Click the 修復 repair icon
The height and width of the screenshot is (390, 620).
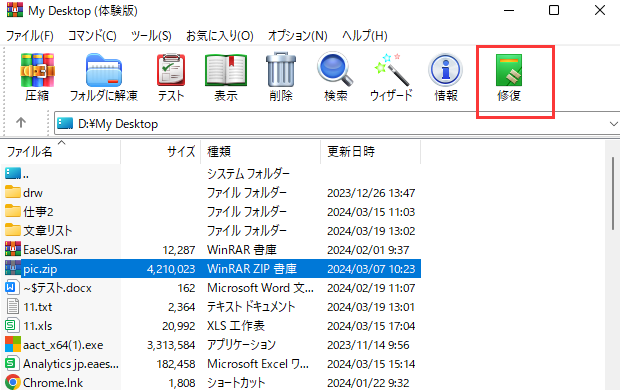point(509,70)
